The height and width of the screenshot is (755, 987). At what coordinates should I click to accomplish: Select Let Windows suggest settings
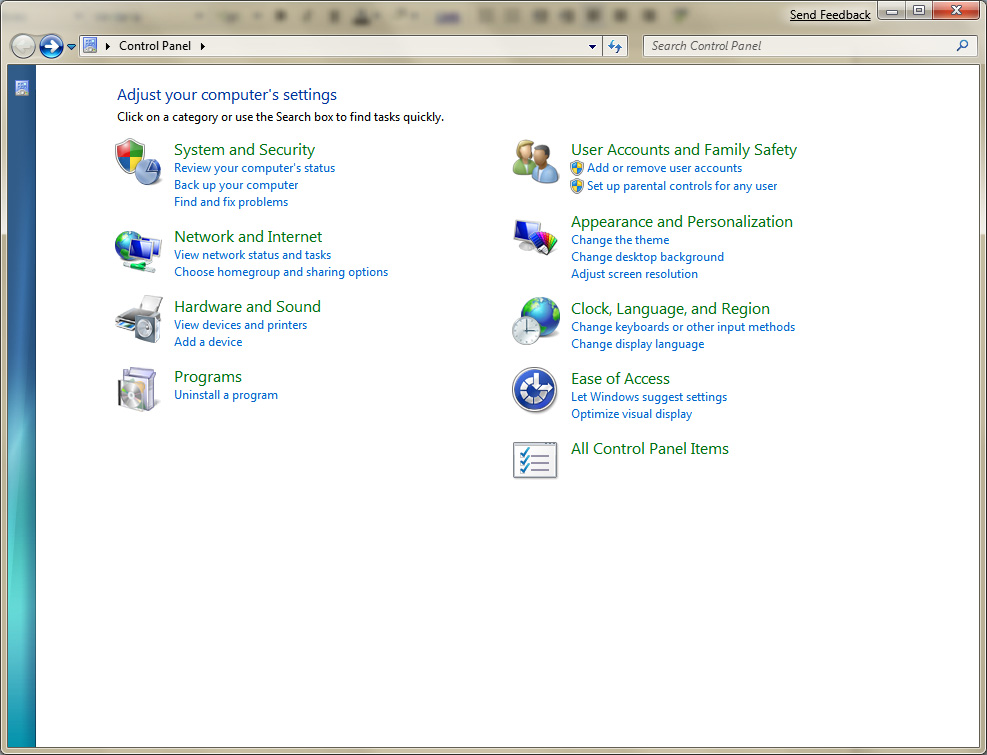648,397
